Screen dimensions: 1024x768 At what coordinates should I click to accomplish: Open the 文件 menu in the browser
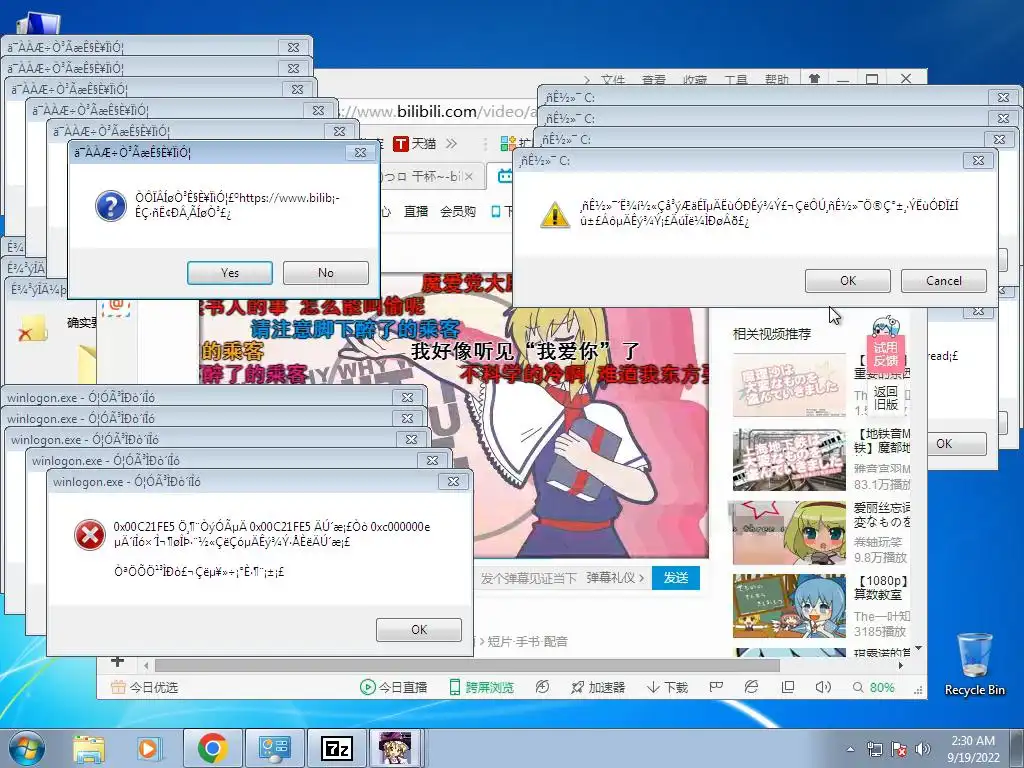(x=613, y=80)
